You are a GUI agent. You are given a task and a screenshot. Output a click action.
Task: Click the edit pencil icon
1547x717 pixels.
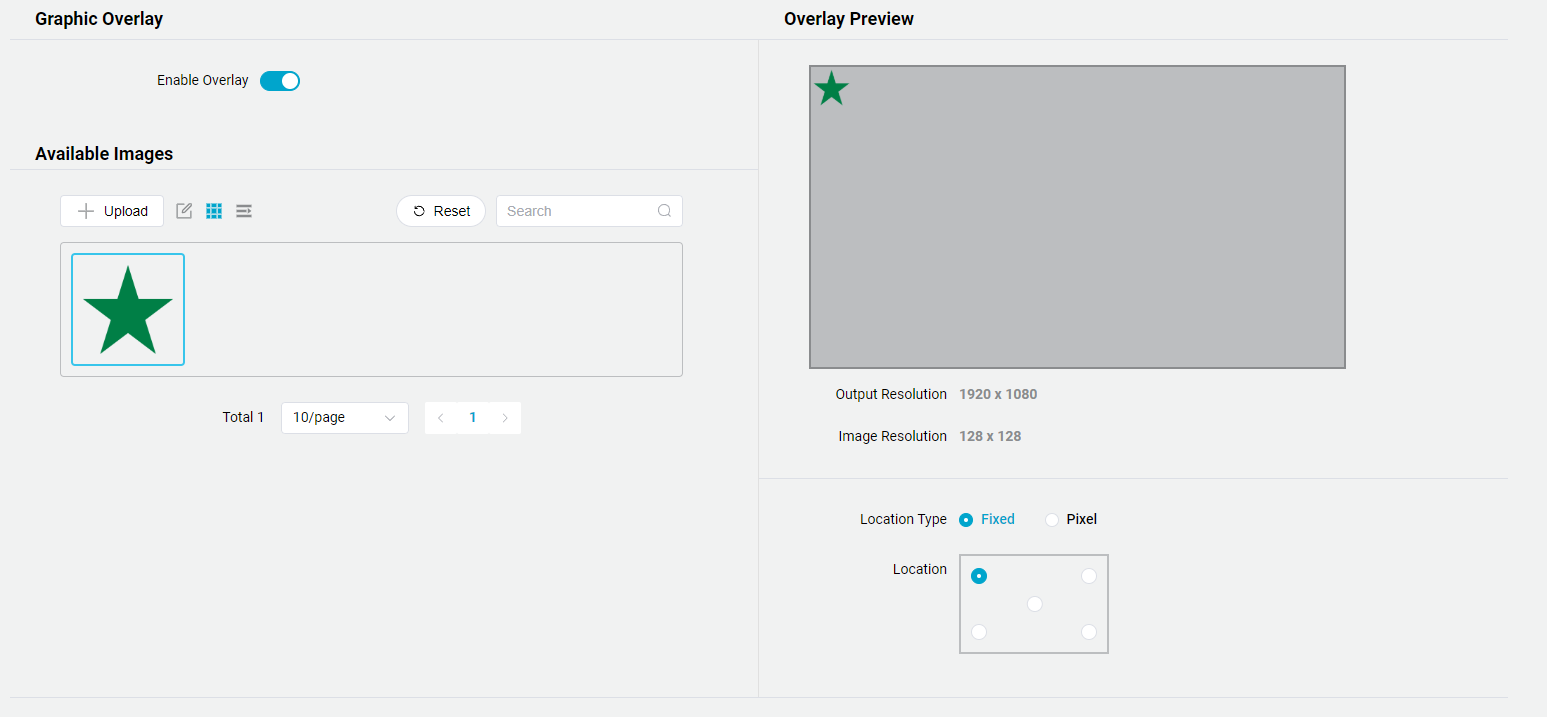click(x=184, y=211)
